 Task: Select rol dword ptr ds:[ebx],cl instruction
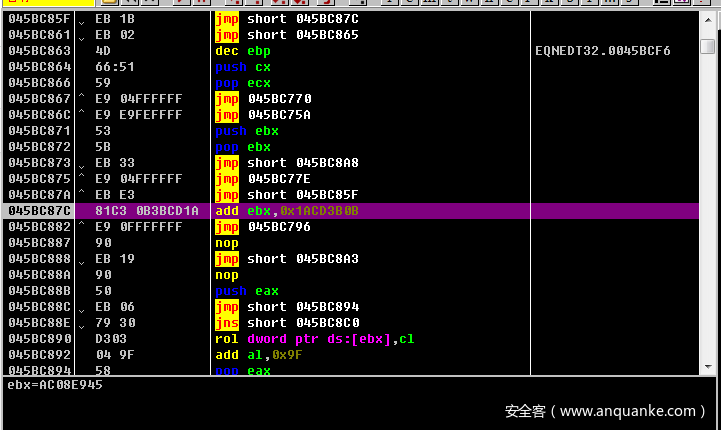tap(314, 339)
